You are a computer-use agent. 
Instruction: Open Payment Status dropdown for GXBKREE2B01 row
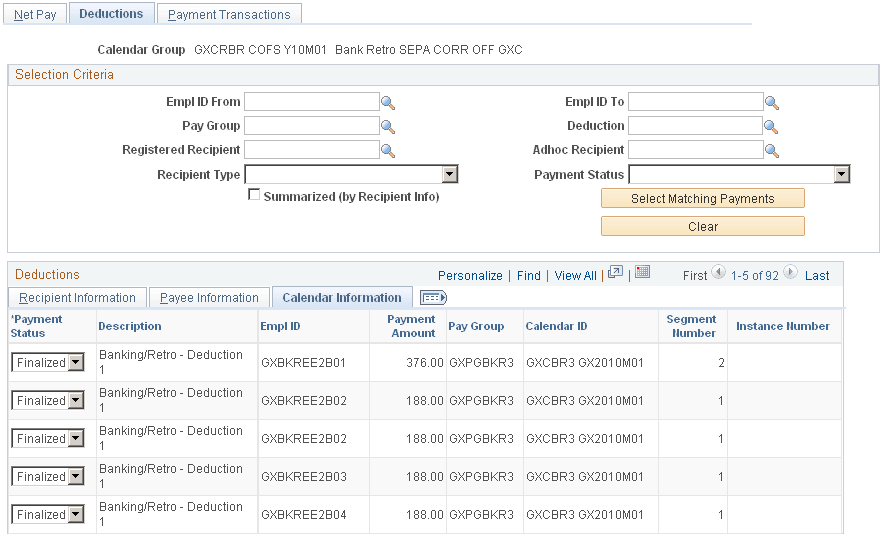tap(48, 363)
